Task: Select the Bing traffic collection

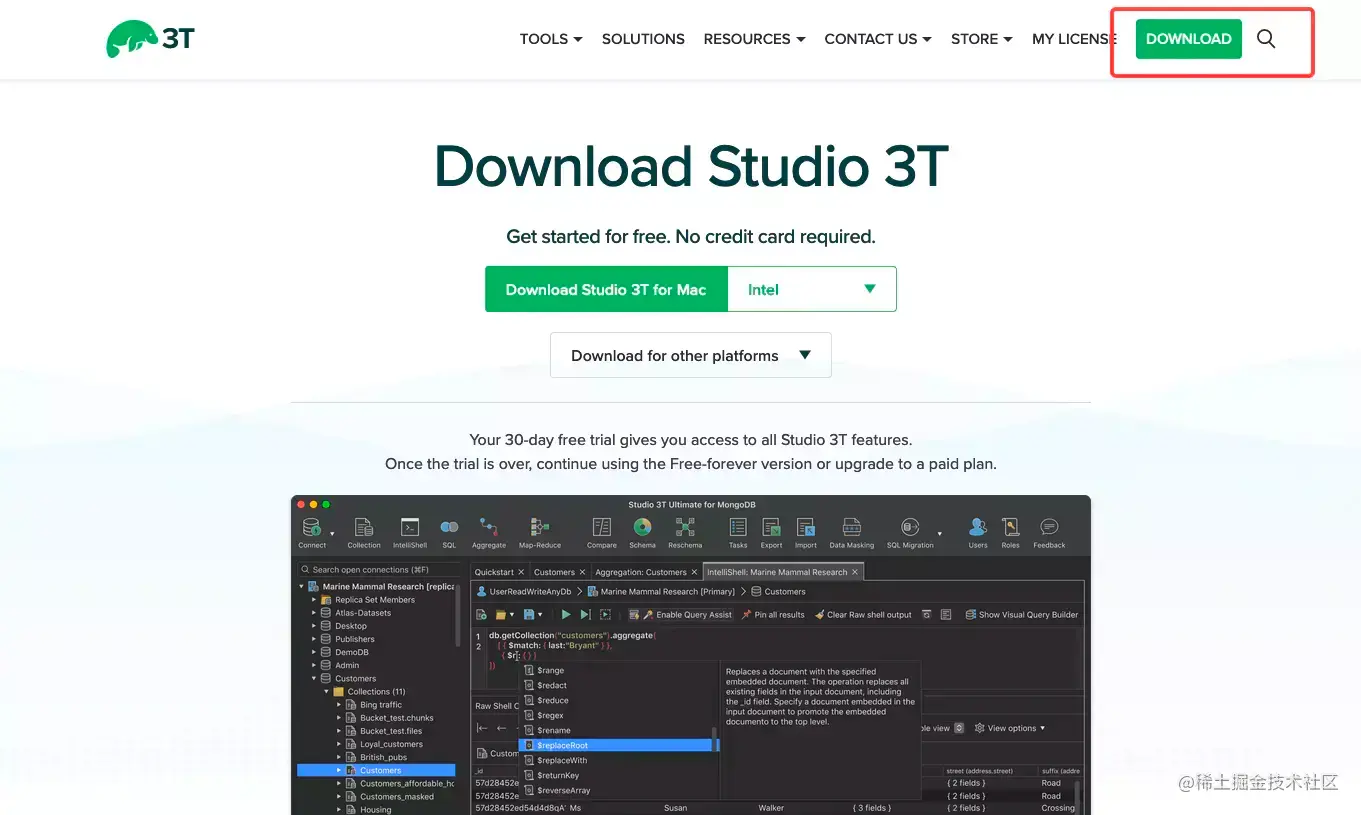Action: click(380, 705)
